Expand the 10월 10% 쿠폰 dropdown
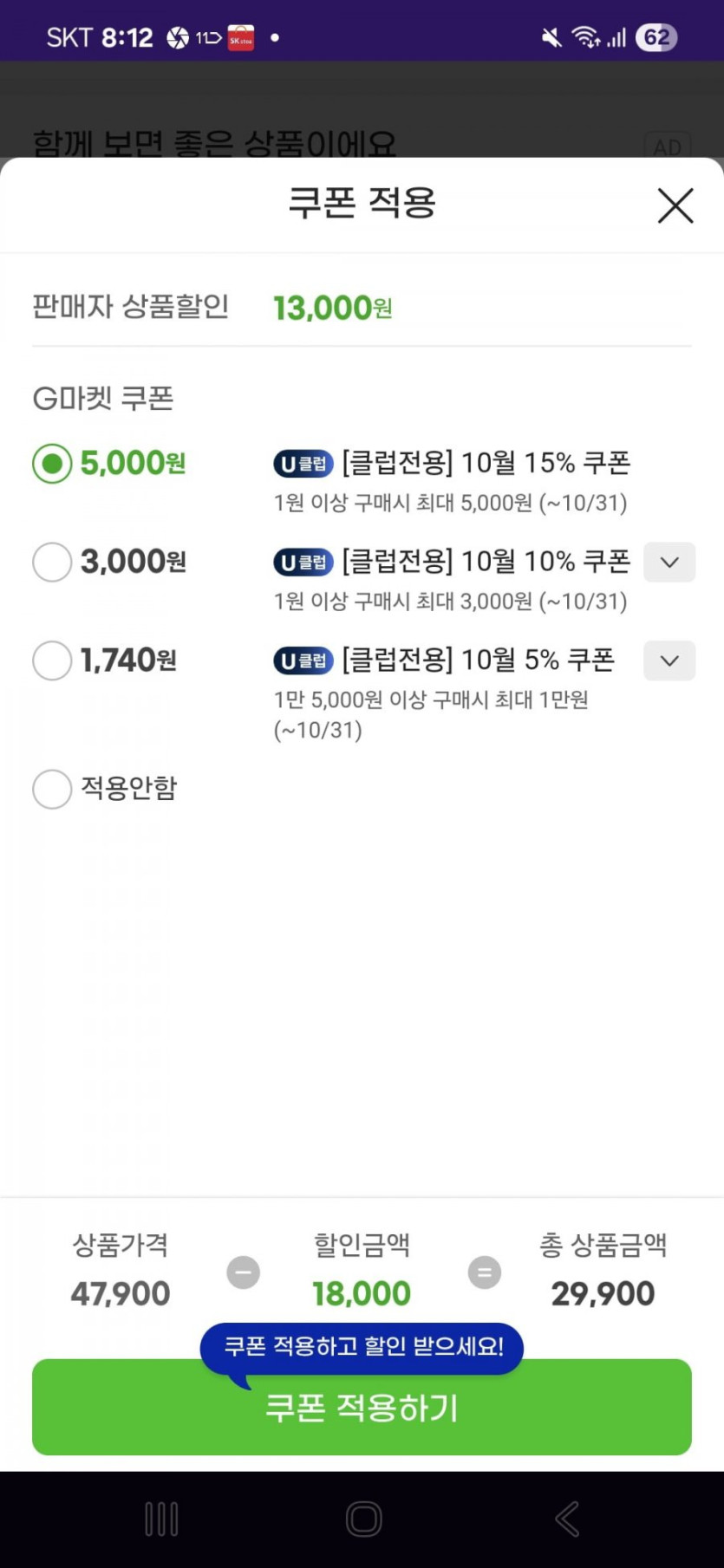This screenshot has height=1568, width=724. pyautogui.click(x=669, y=563)
